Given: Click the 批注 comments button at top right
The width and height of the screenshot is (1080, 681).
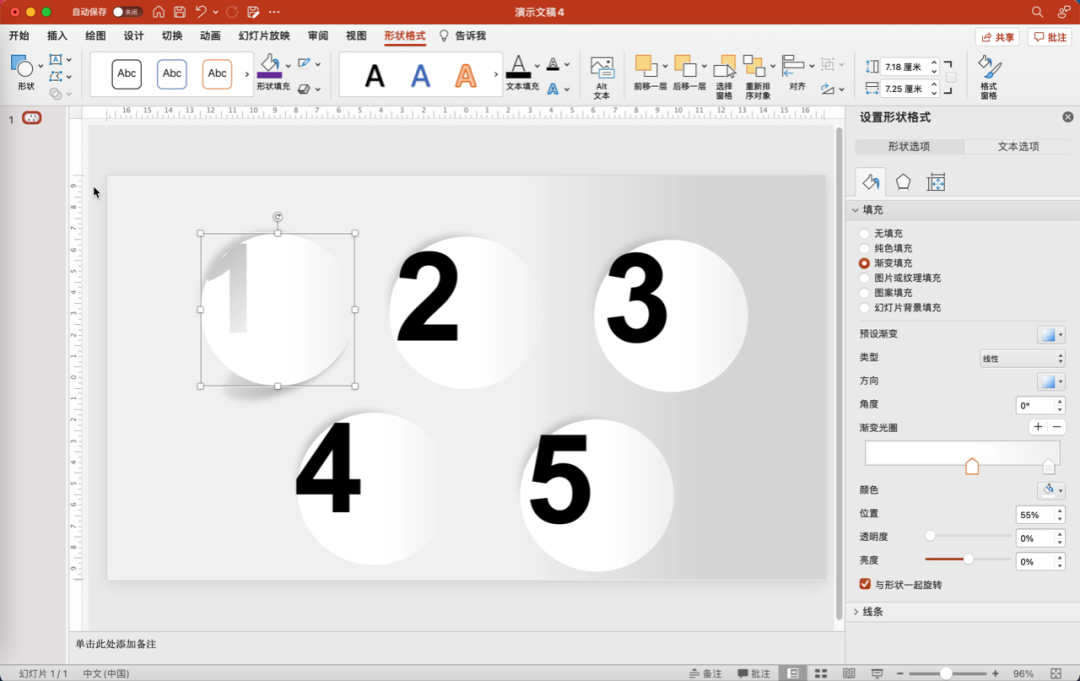Looking at the screenshot, I should (1050, 37).
